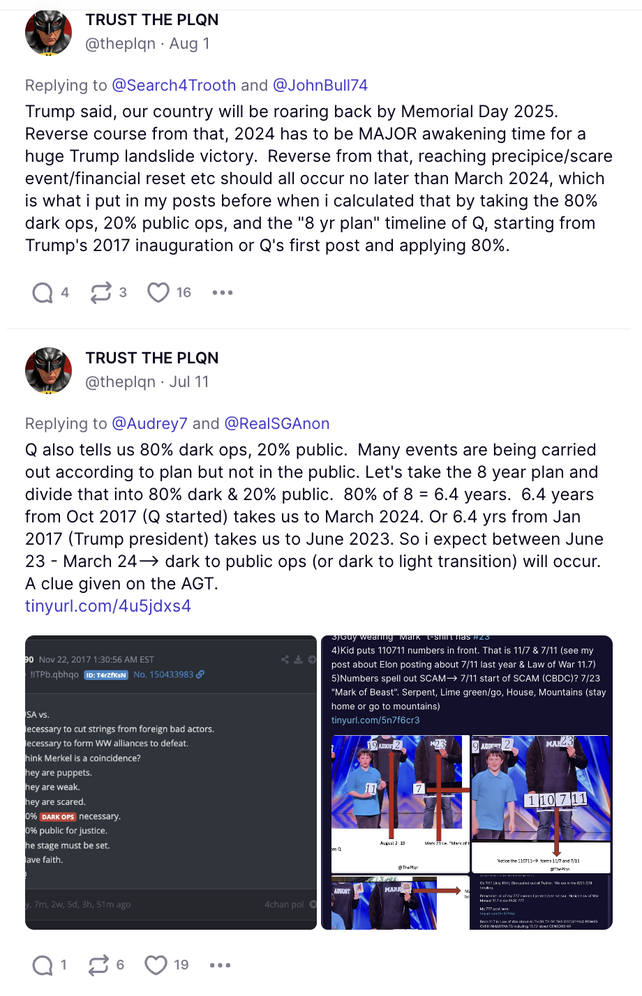This screenshot has height=996, width=642.
Task: Open the @Search4Trooth mention link
Action: (175, 85)
